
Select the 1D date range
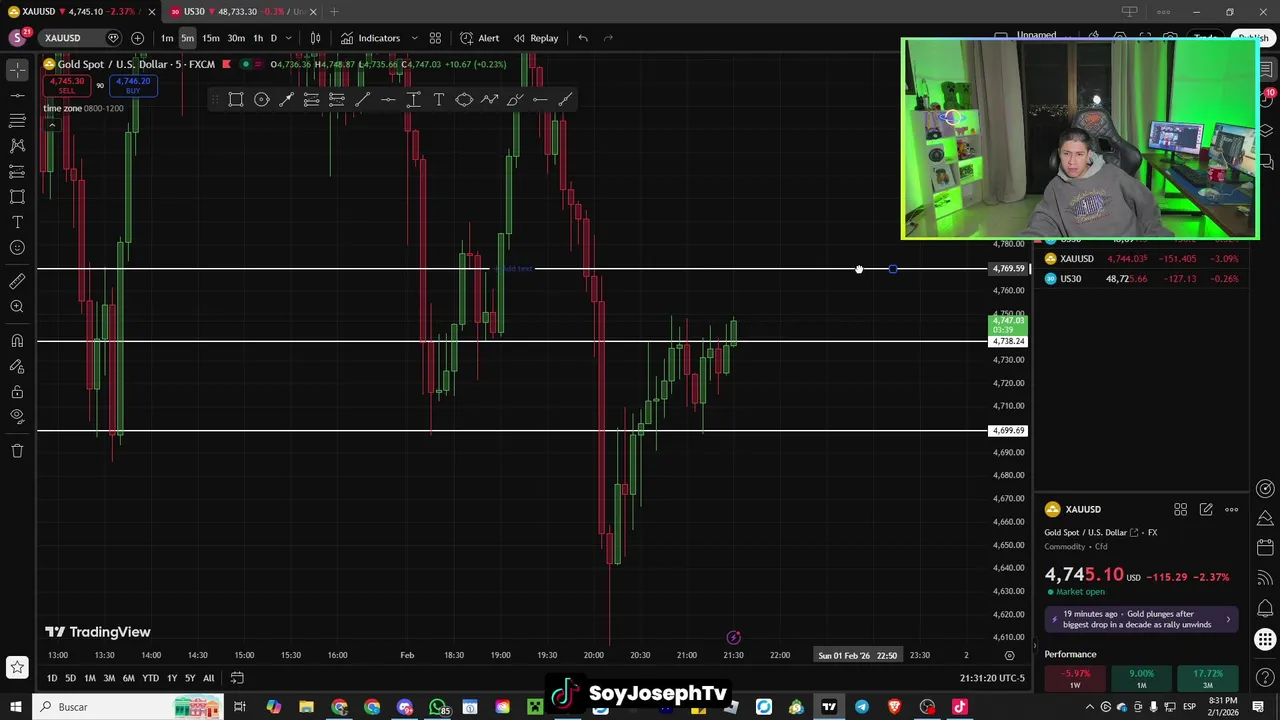52,678
